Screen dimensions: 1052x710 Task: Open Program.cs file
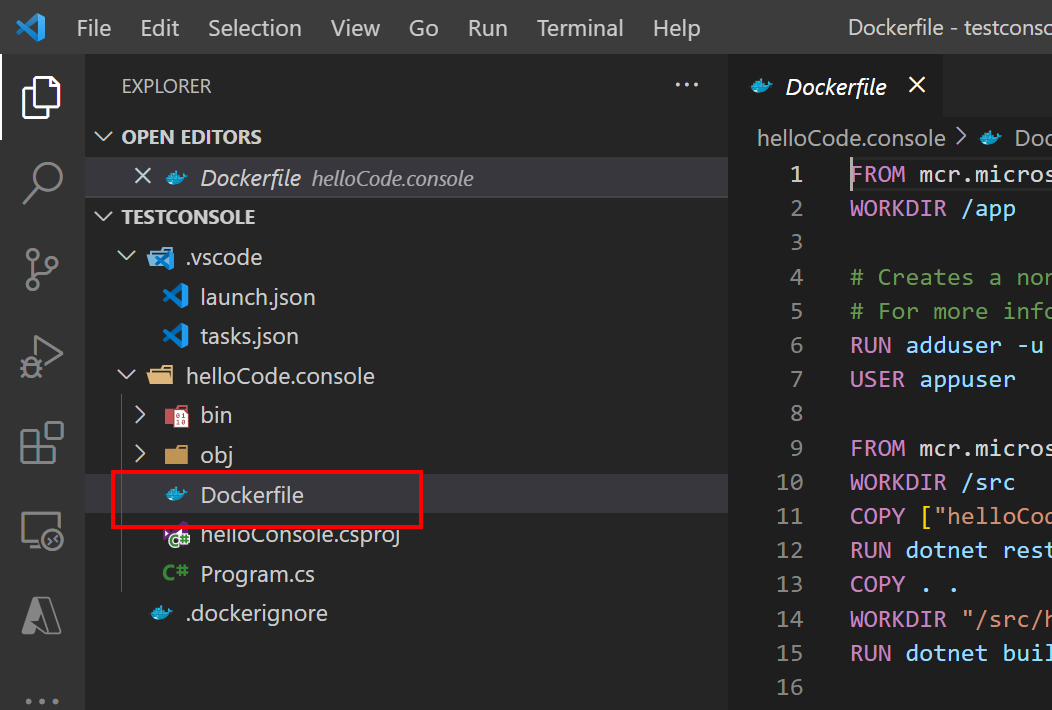tap(257, 574)
